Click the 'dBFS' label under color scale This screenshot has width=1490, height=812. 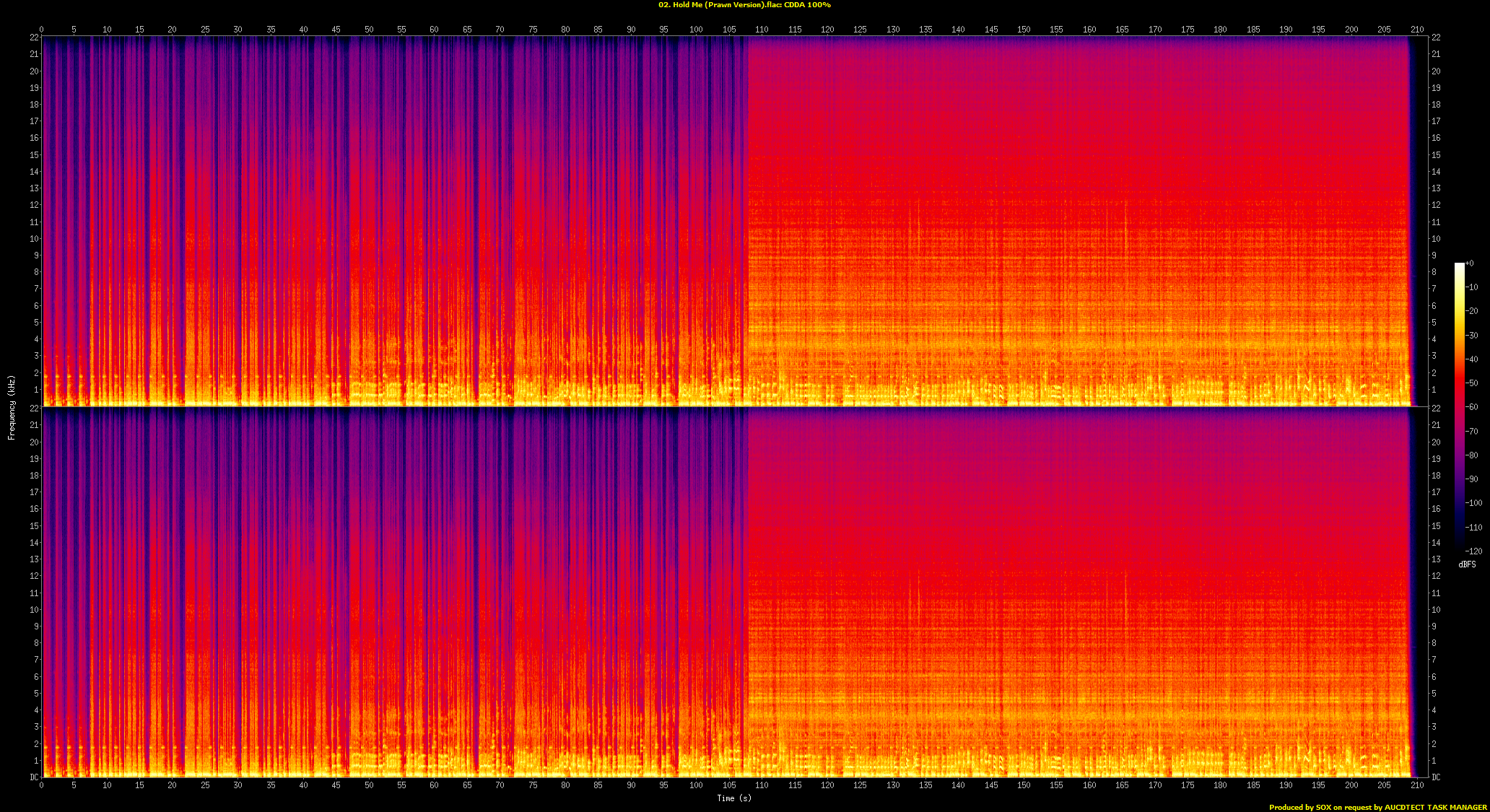pyautogui.click(x=1467, y=564)
